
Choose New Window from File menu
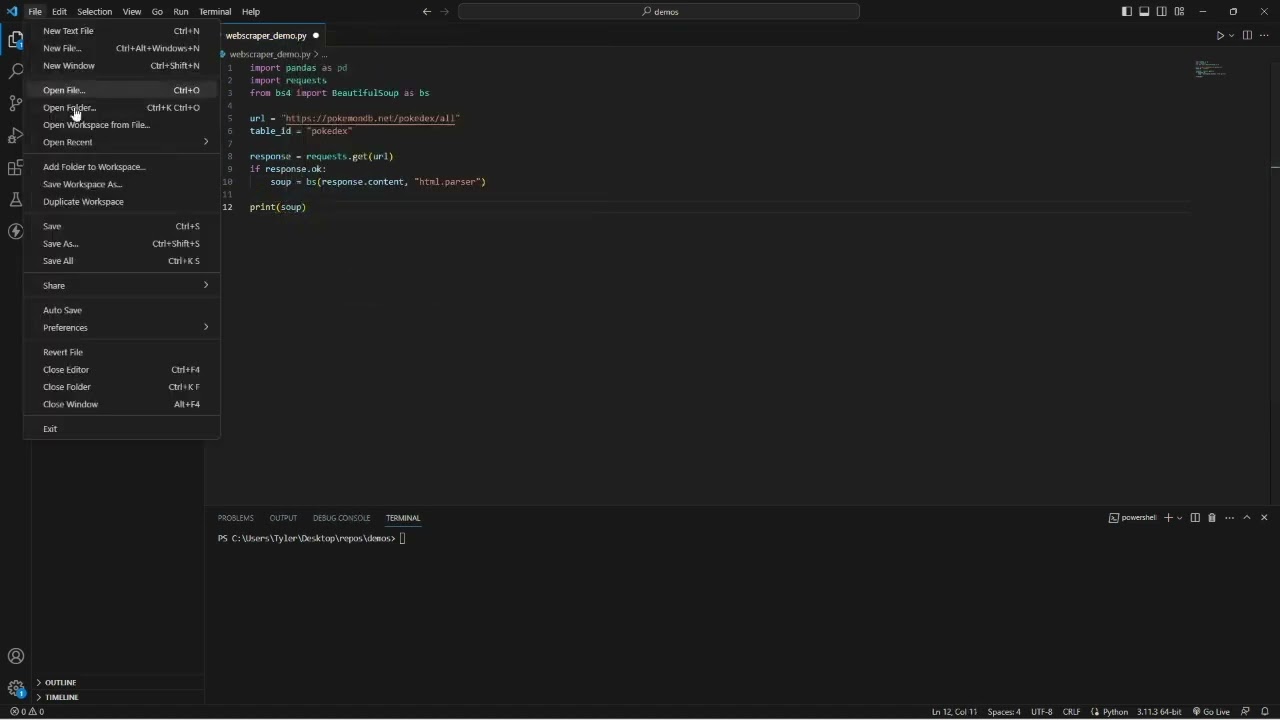[121, 66]
